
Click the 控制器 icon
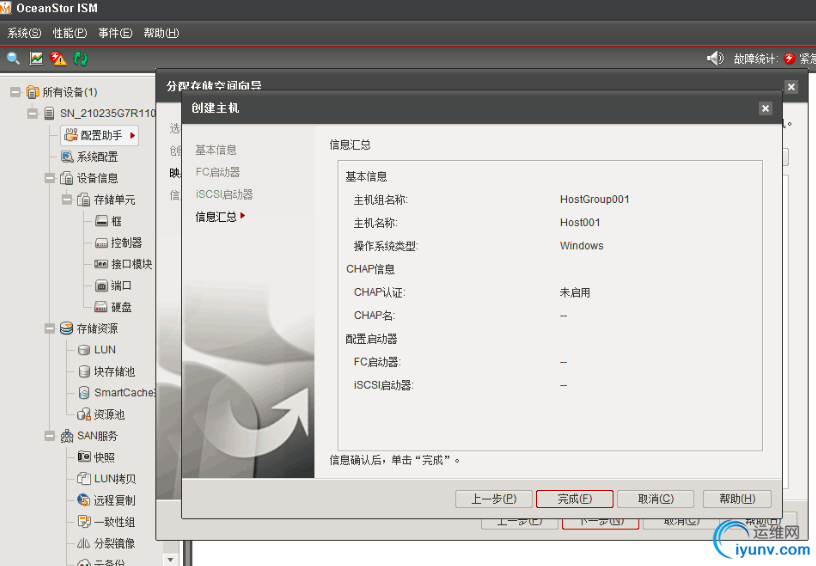(x=101, y=243)
